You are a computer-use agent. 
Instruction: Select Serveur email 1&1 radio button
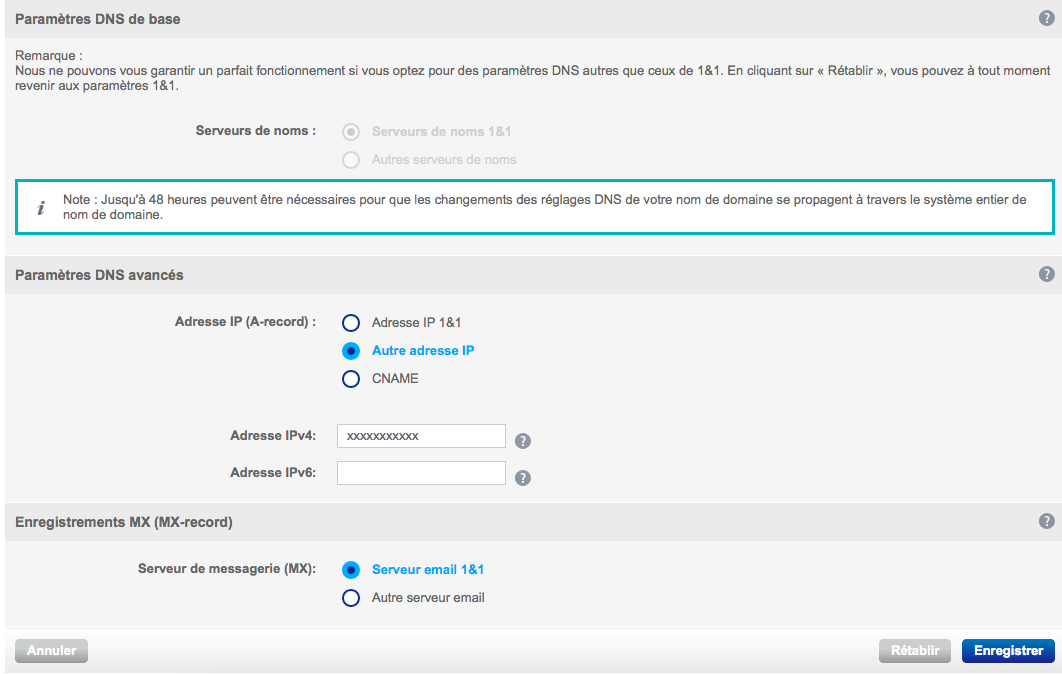click(x=351, y=570)
